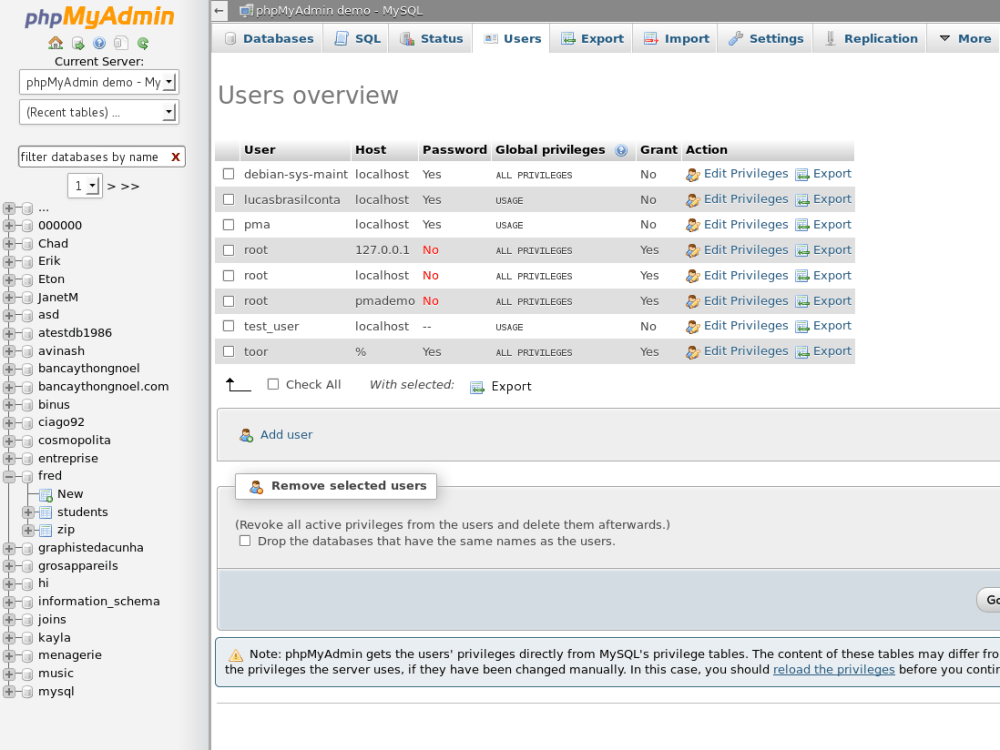Viewport: 1000px width, 750px height.
Task: Jump to last database page arrows
Action: point(130,186)
